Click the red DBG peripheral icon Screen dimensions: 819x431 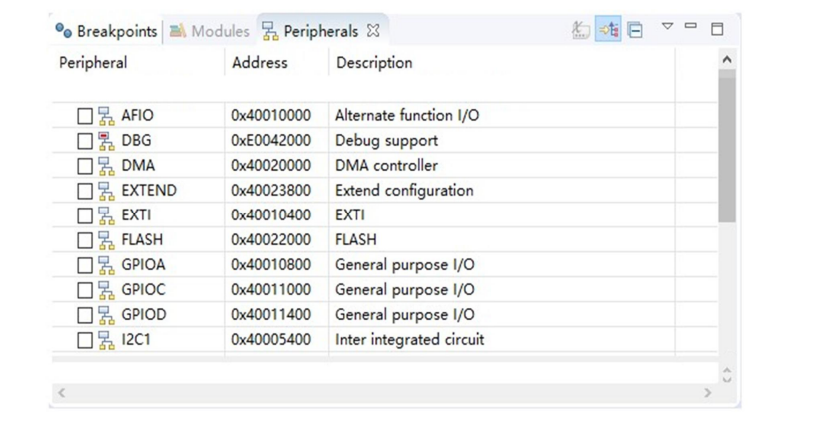tap(107, 141)
